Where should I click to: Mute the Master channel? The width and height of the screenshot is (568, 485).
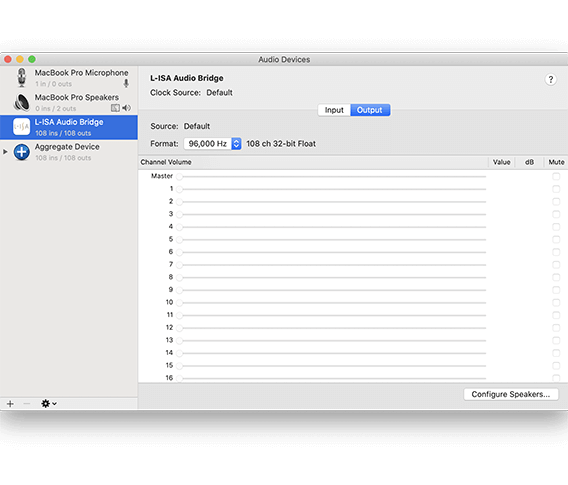pyautogui.click(x=556, y=176)
